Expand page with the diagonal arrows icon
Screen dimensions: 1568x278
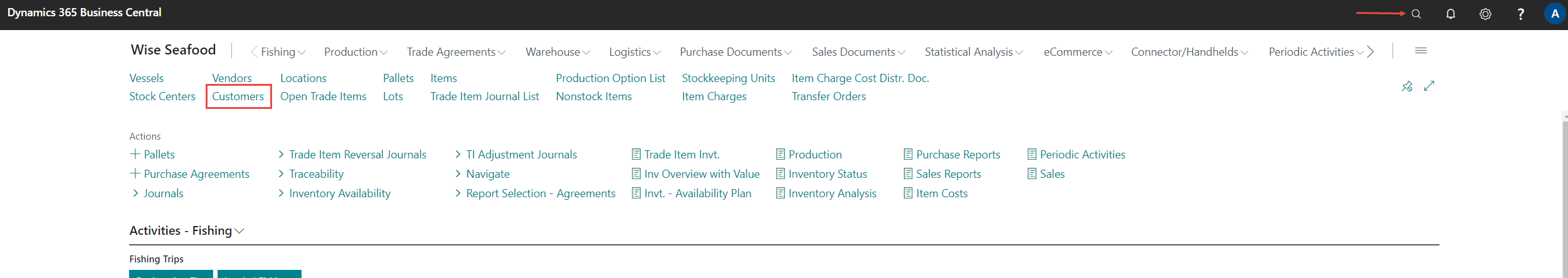tap(1429, 86)
